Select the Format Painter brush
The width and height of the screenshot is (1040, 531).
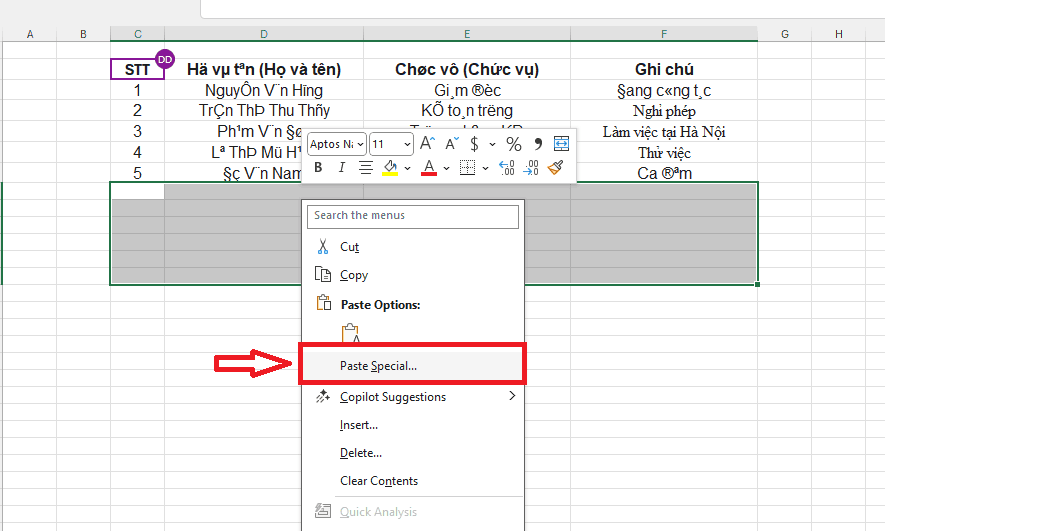coord(555,168)
